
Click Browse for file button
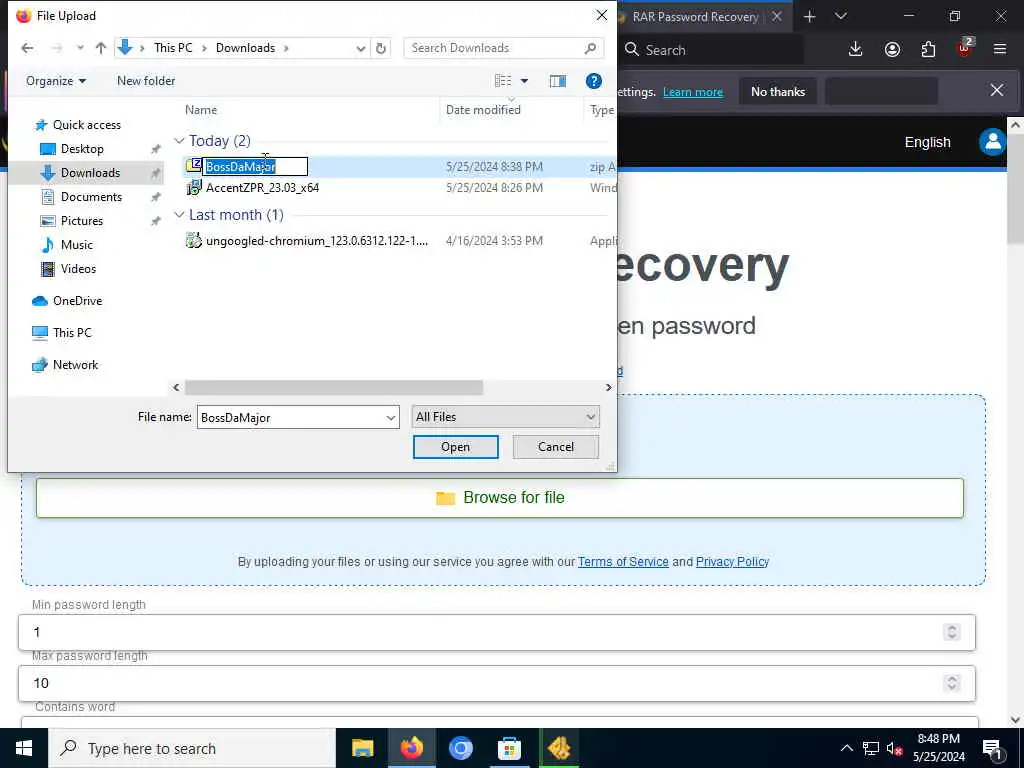(500, 498)
